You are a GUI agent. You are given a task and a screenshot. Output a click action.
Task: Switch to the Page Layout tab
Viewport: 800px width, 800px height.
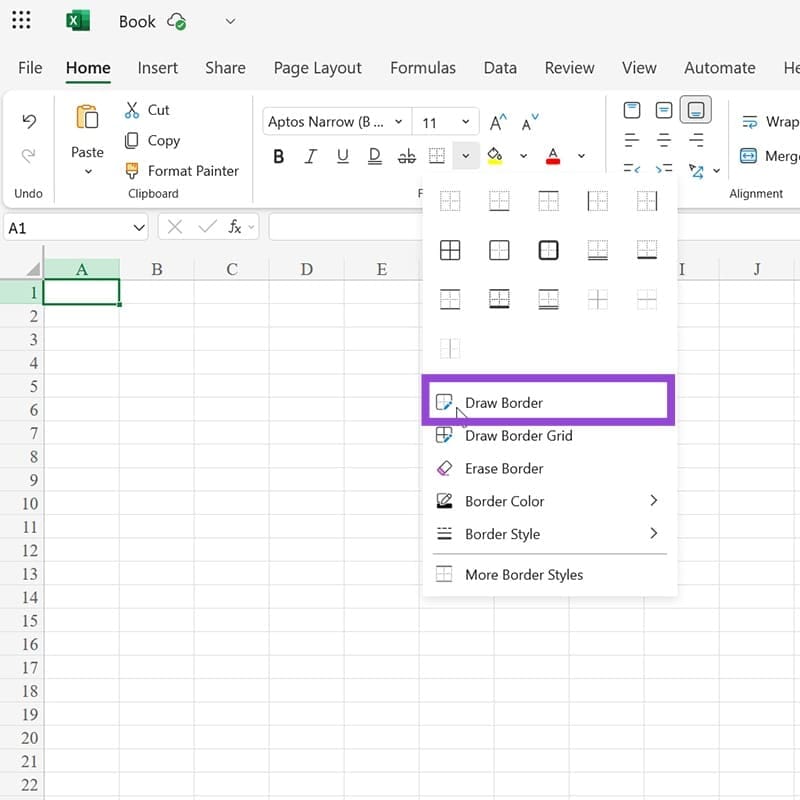[x=317, y=68]
